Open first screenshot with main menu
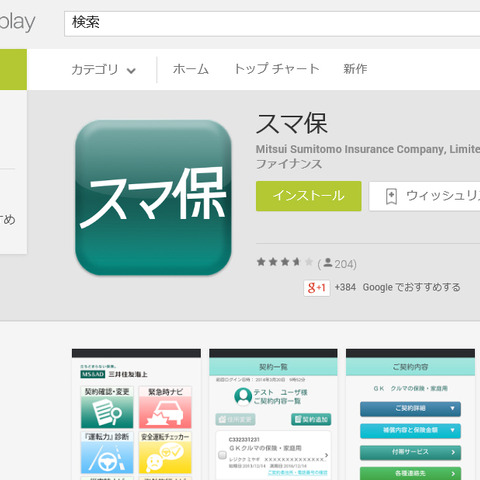480x480 pixels. (136, 414)
